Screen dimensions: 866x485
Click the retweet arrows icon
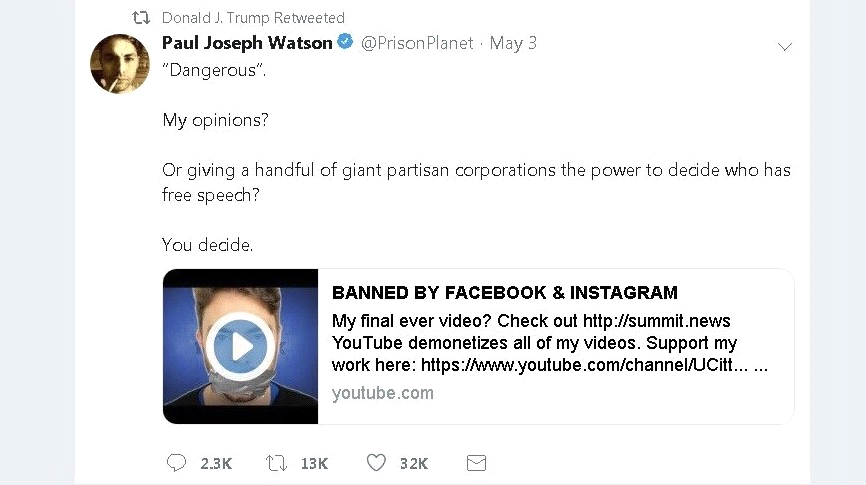pyautogui.click(x=276, y=462)
